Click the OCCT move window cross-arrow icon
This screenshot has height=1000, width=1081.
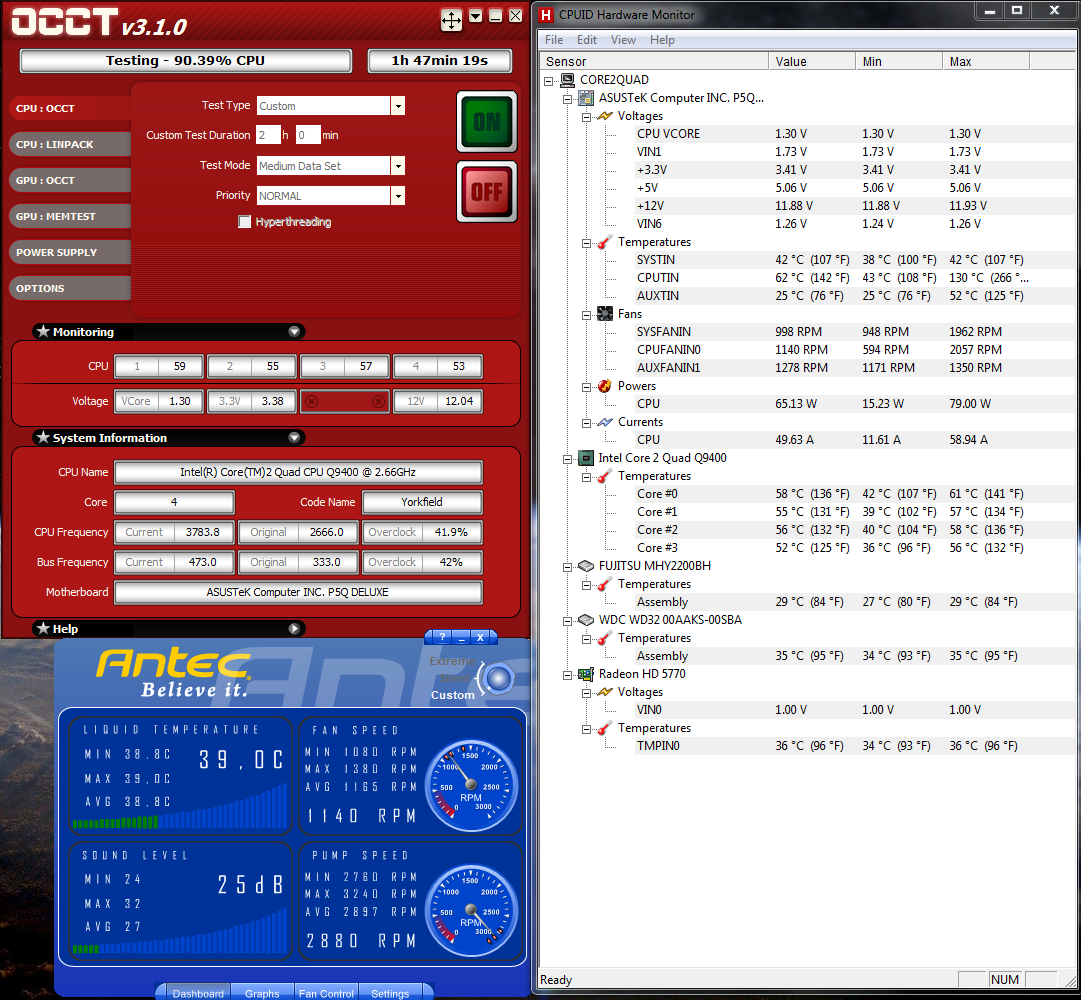pos(451,20)
